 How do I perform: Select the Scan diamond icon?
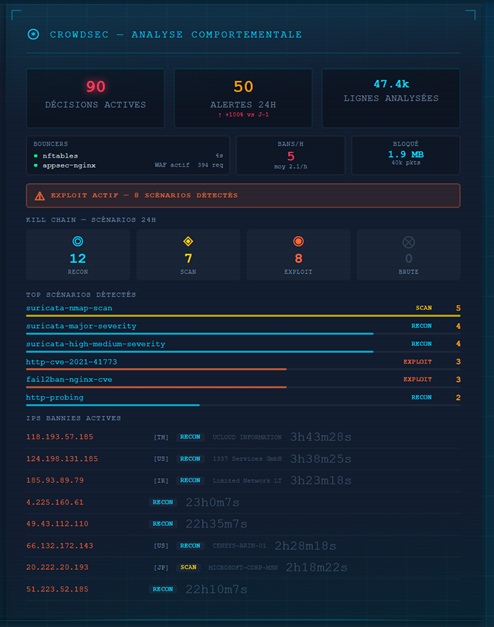coord(188,241)
